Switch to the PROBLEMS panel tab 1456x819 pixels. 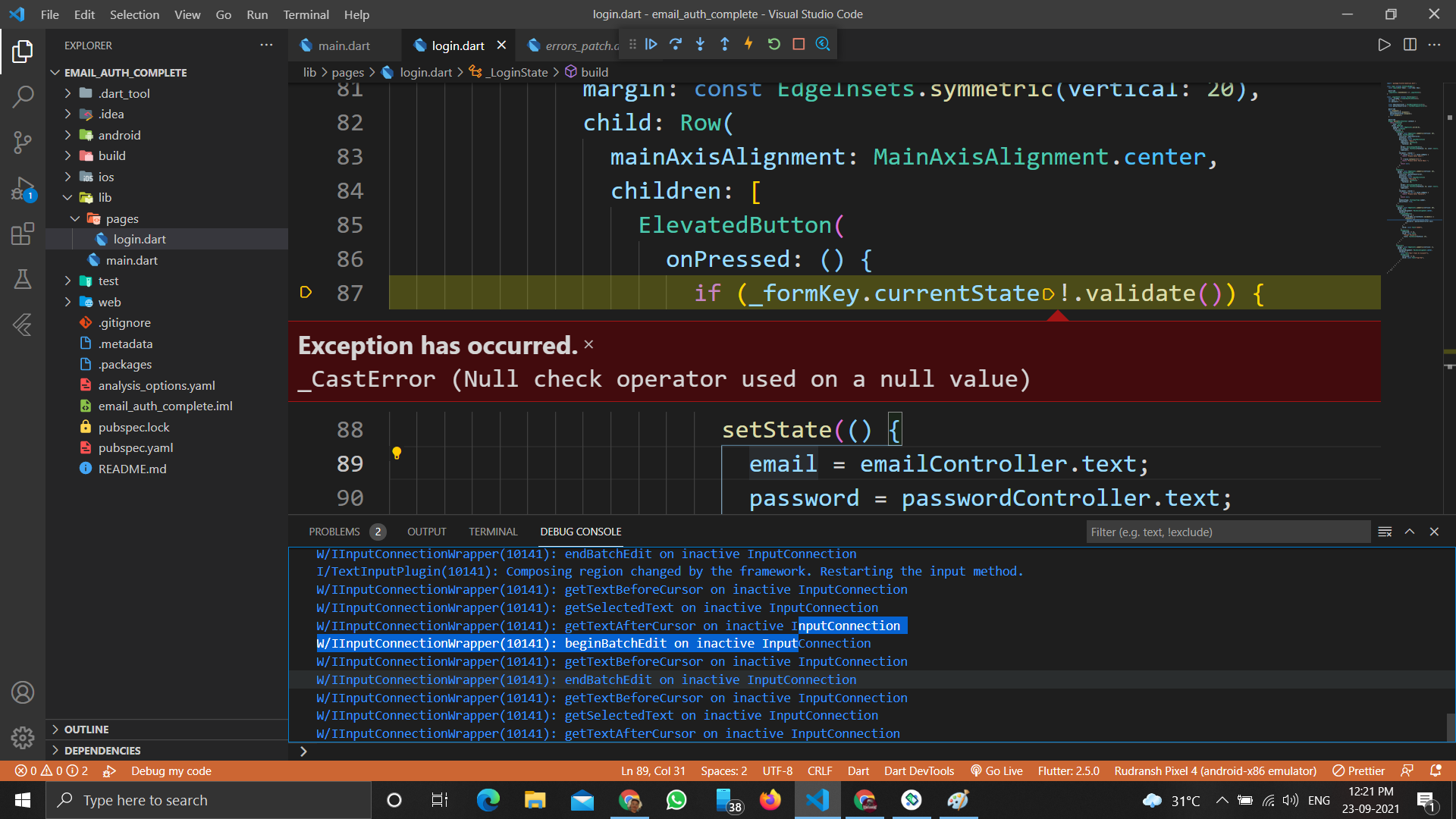[347, 532]
